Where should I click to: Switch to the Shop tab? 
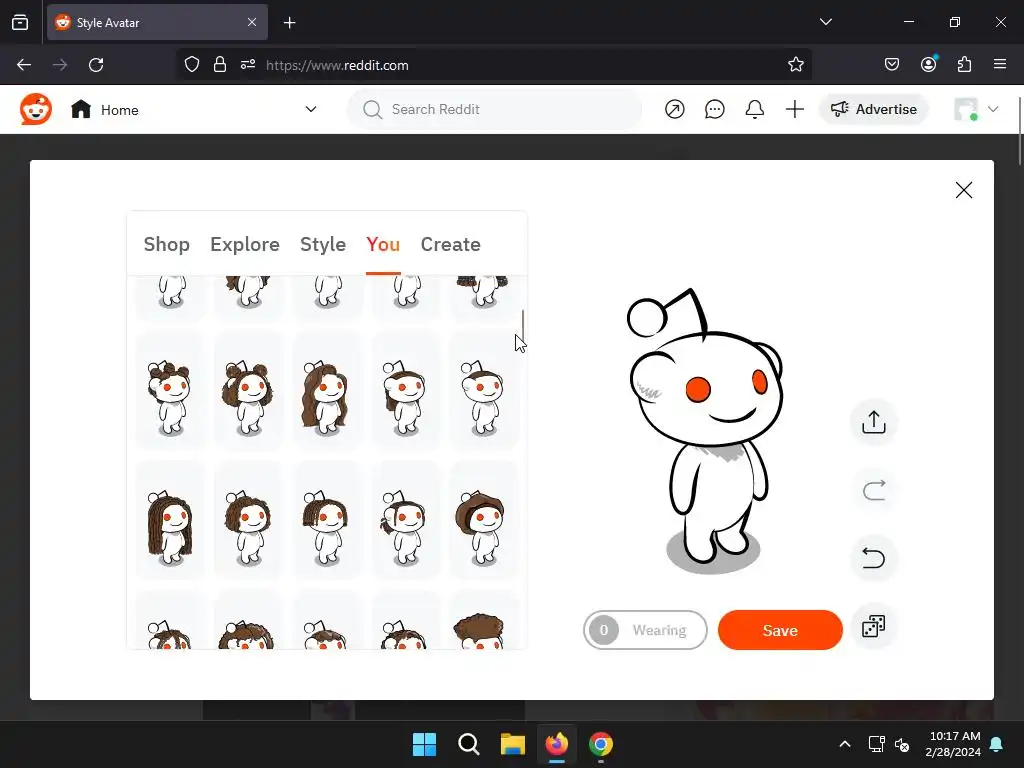coord(167,244)
